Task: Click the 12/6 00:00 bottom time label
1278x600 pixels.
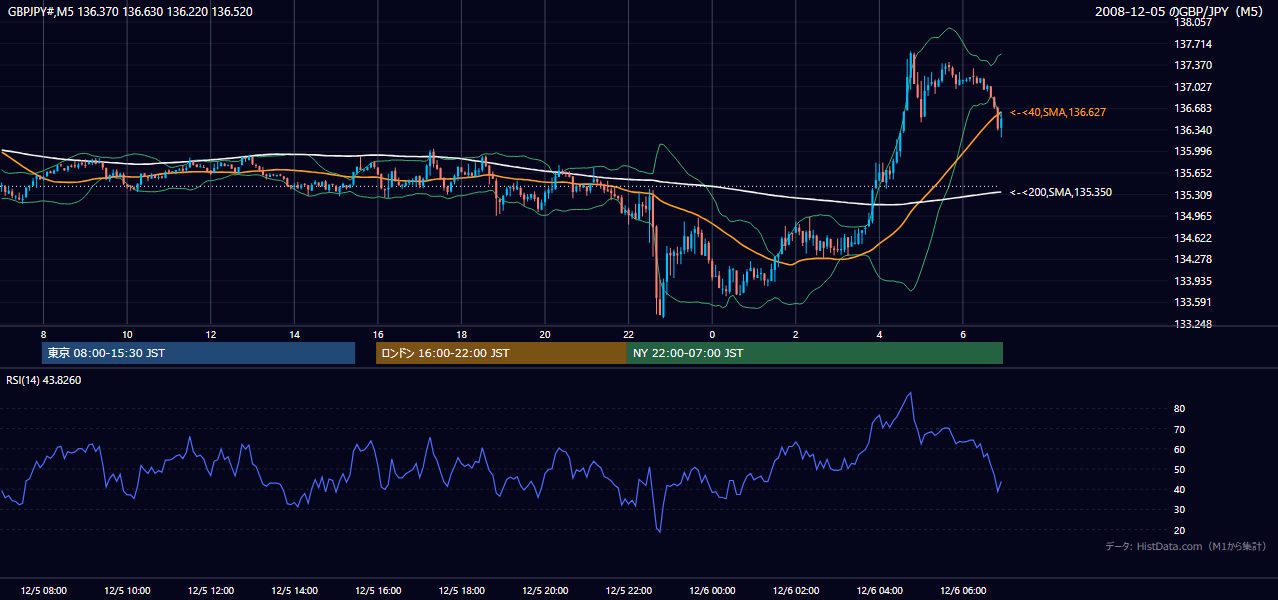Action: 712,591
